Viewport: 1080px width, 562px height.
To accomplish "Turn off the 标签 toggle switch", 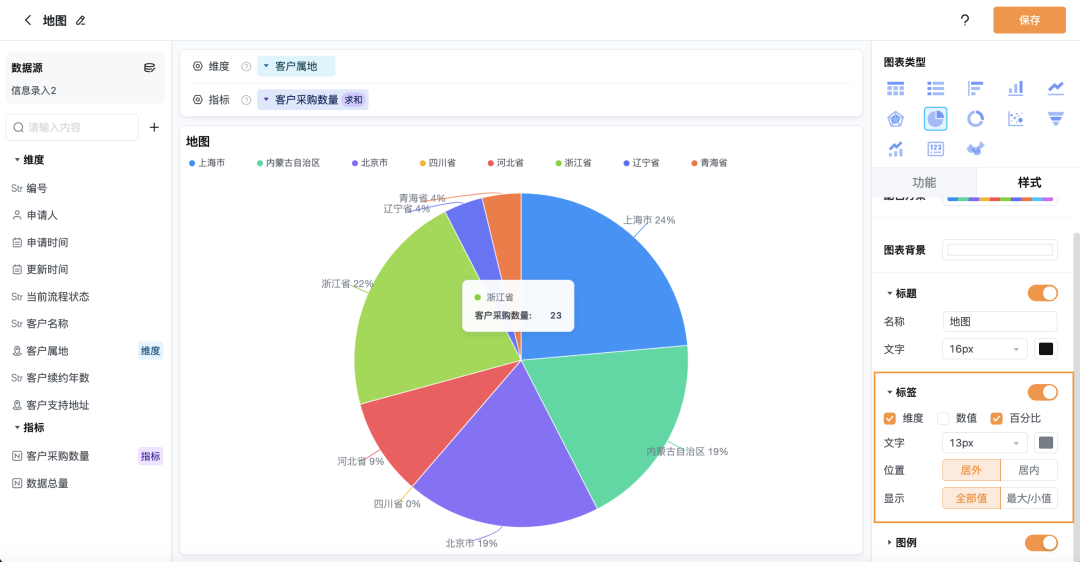I will [1042, 392].
